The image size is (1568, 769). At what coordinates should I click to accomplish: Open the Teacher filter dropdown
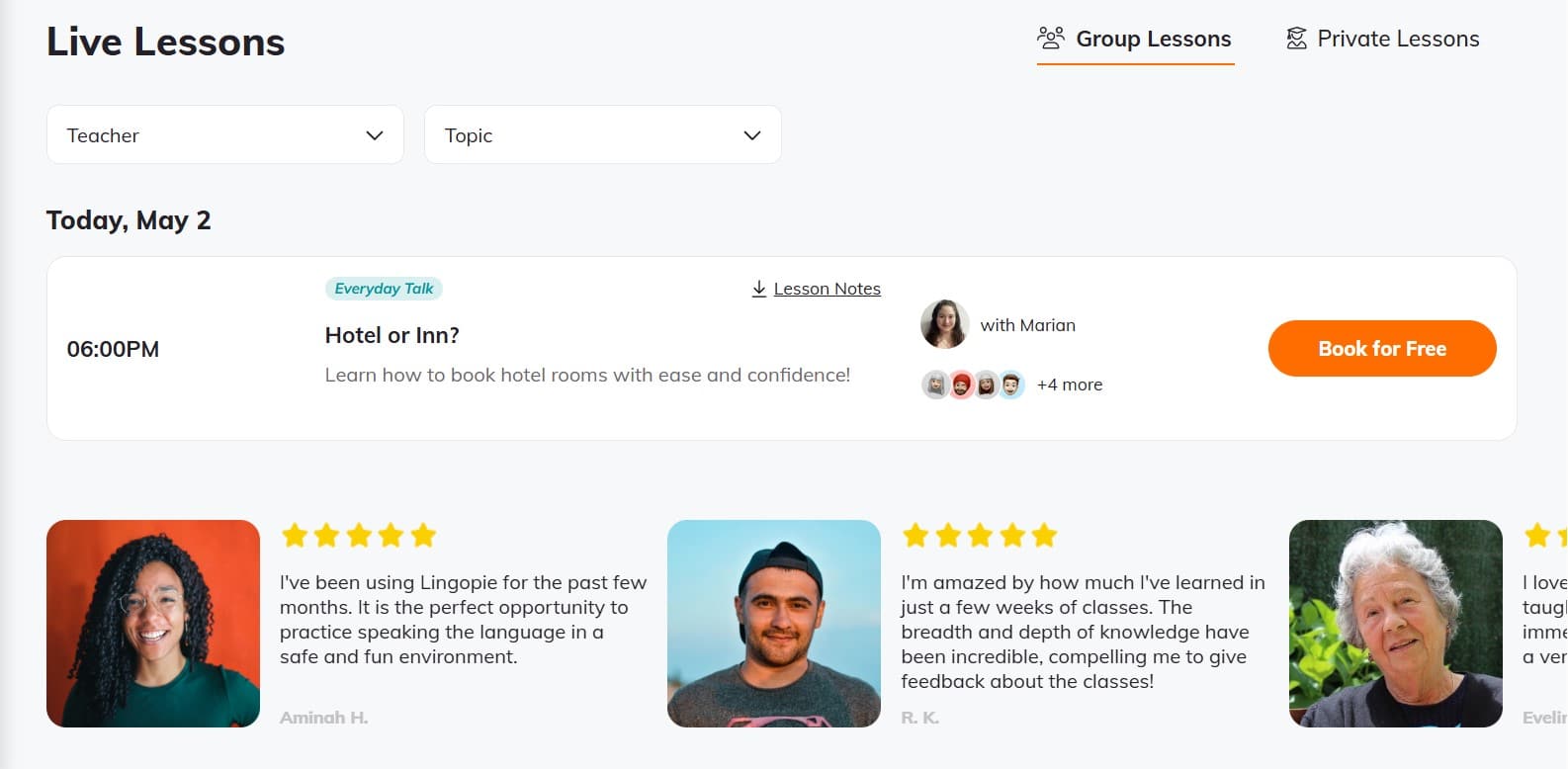pyautogui.click(x=224, y=134)
